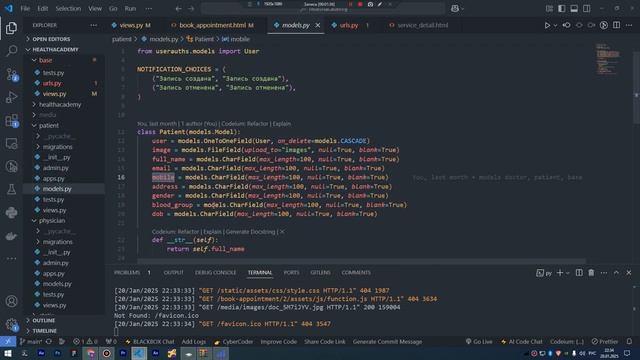Open terminal panel more actions ellipsis
Viewport: 640px width, 360px height.
pos(604,273)
